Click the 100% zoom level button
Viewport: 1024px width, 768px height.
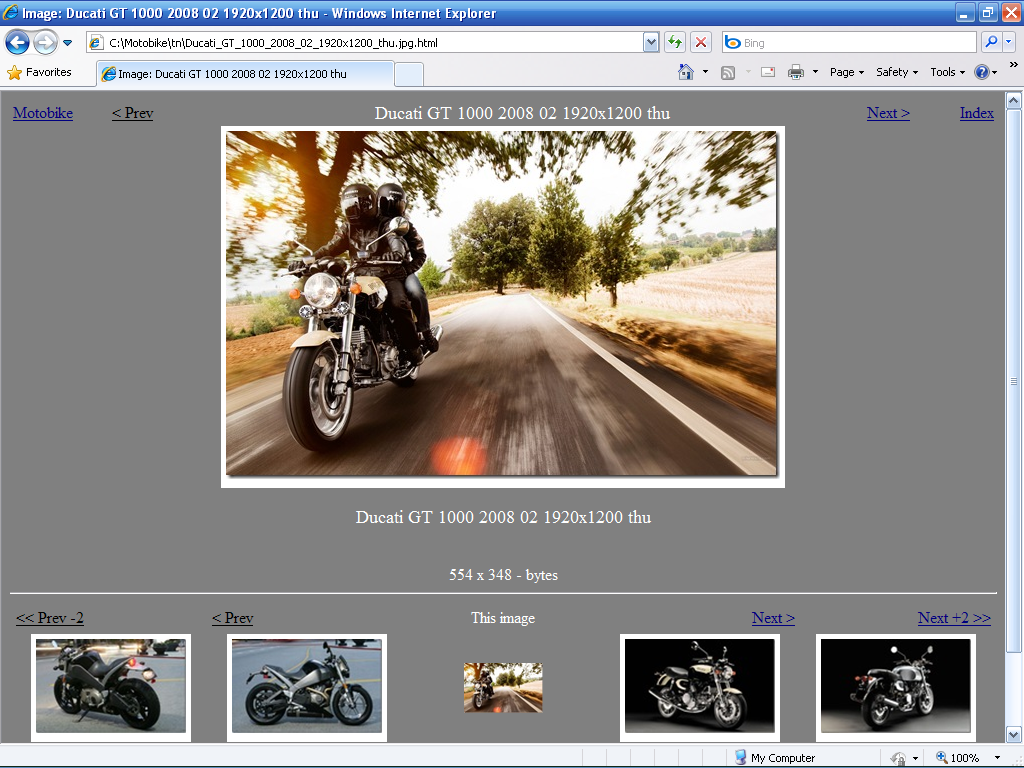(957, 758)
